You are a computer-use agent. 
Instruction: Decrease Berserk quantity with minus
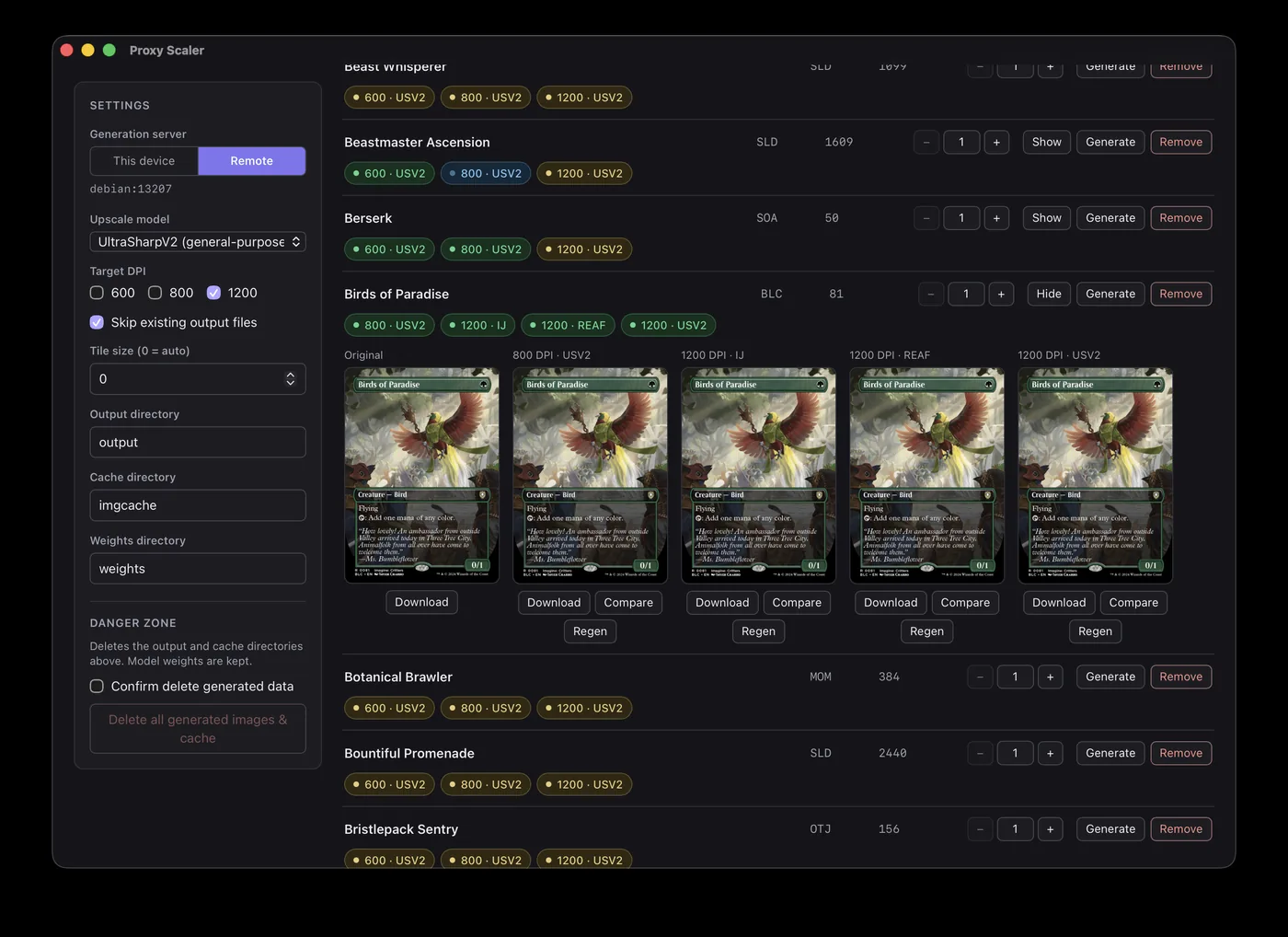926,218
